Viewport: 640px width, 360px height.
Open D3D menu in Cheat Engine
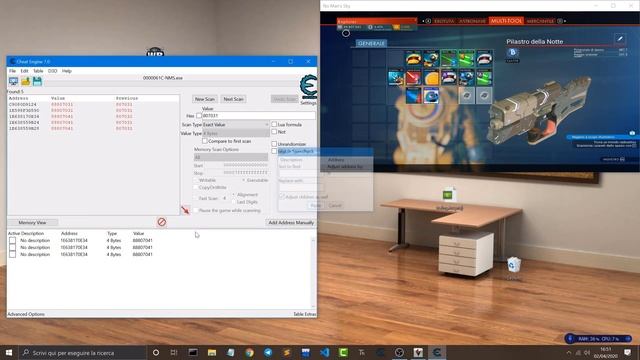(53, 71)
